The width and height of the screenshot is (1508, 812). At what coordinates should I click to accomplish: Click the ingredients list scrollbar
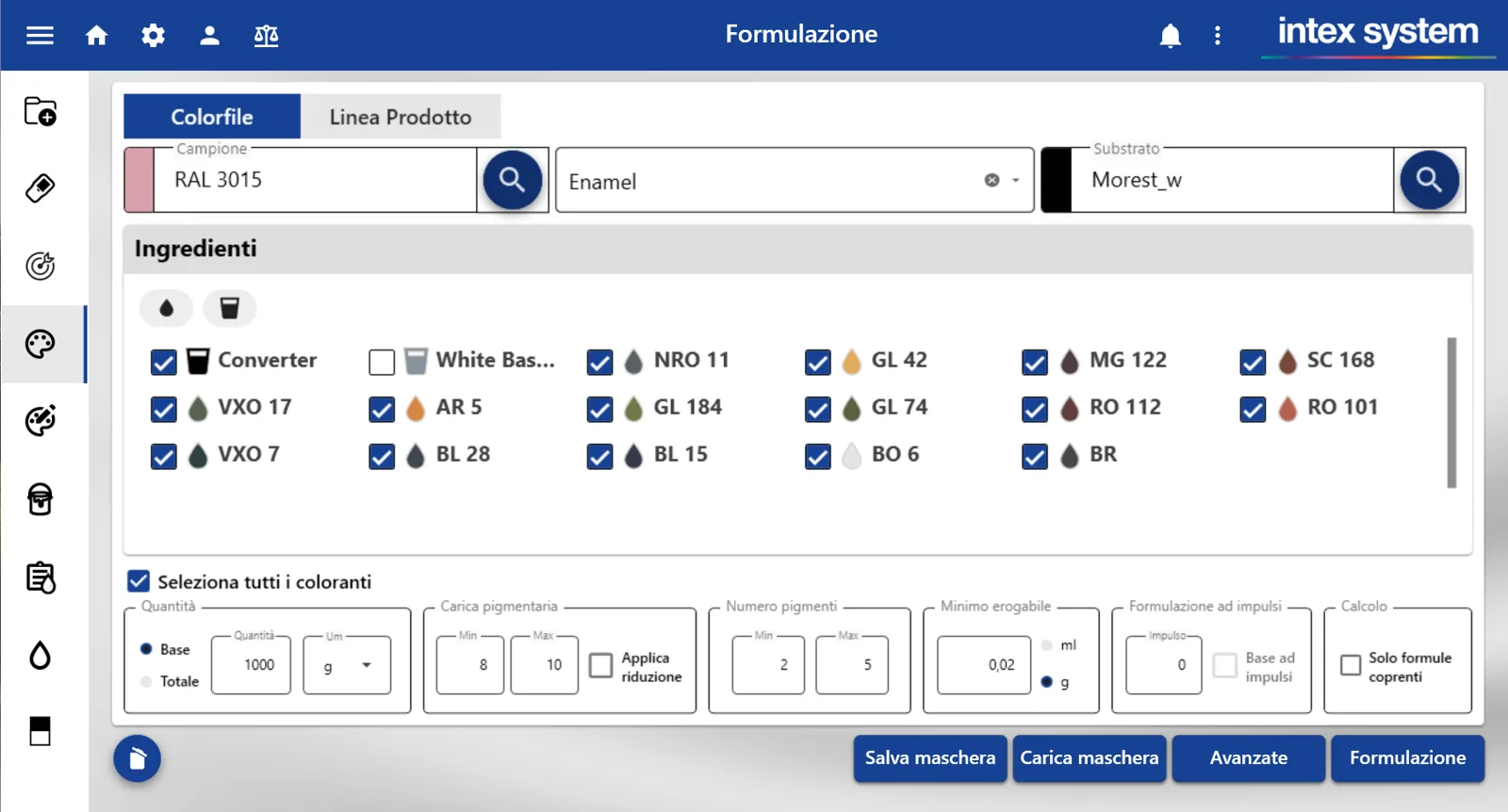(1451, 413)
